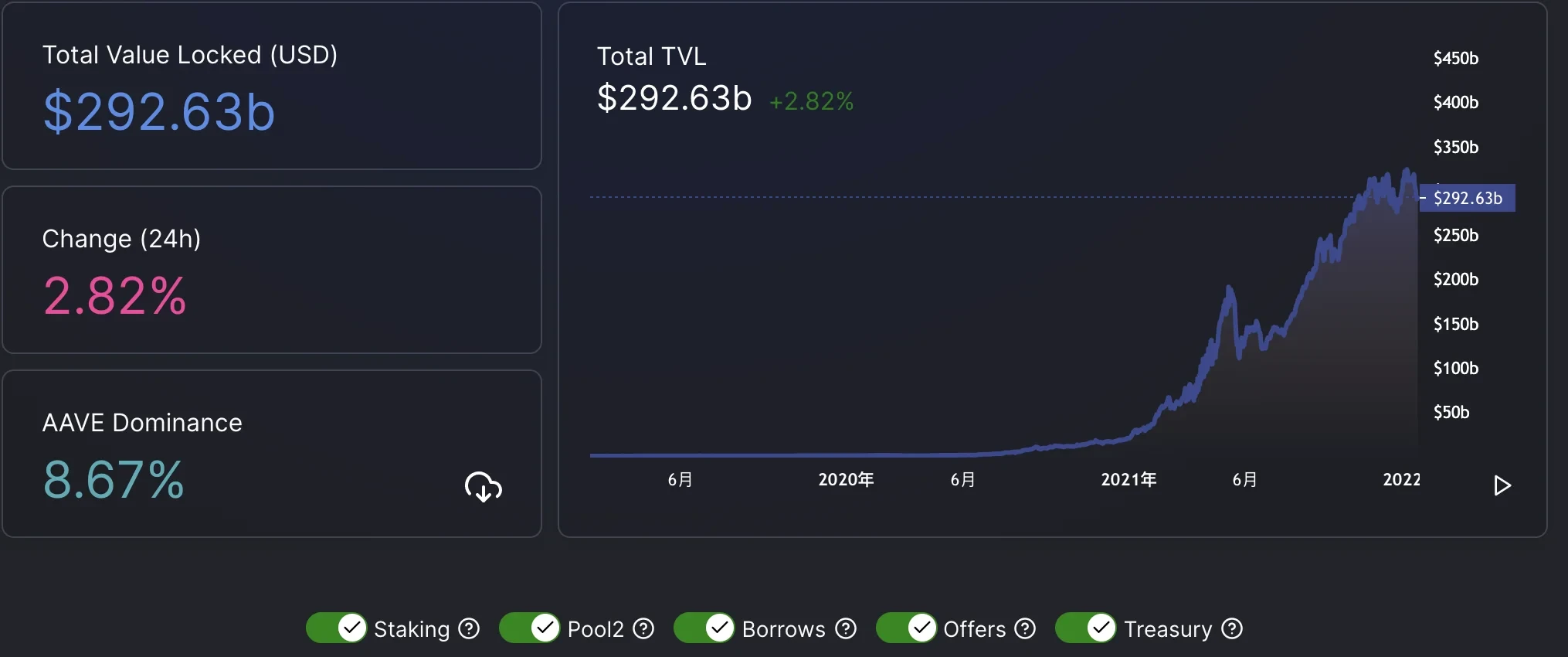The image size is (1568, 657).
Task: Click the 2020年 label on the time axis
Action: pos(846,480)
